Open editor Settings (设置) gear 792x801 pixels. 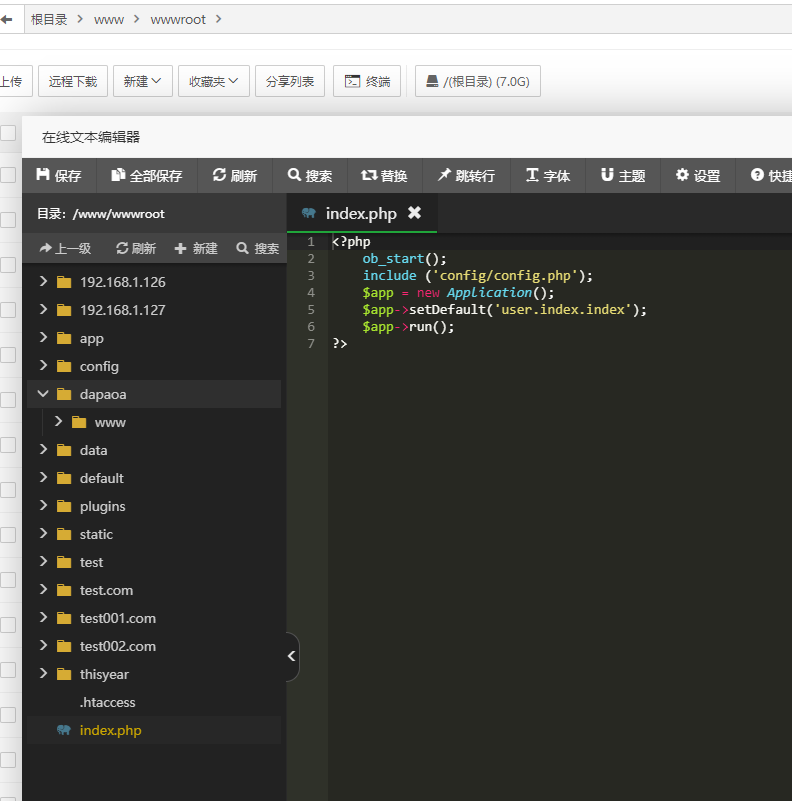tap(698, 176)
